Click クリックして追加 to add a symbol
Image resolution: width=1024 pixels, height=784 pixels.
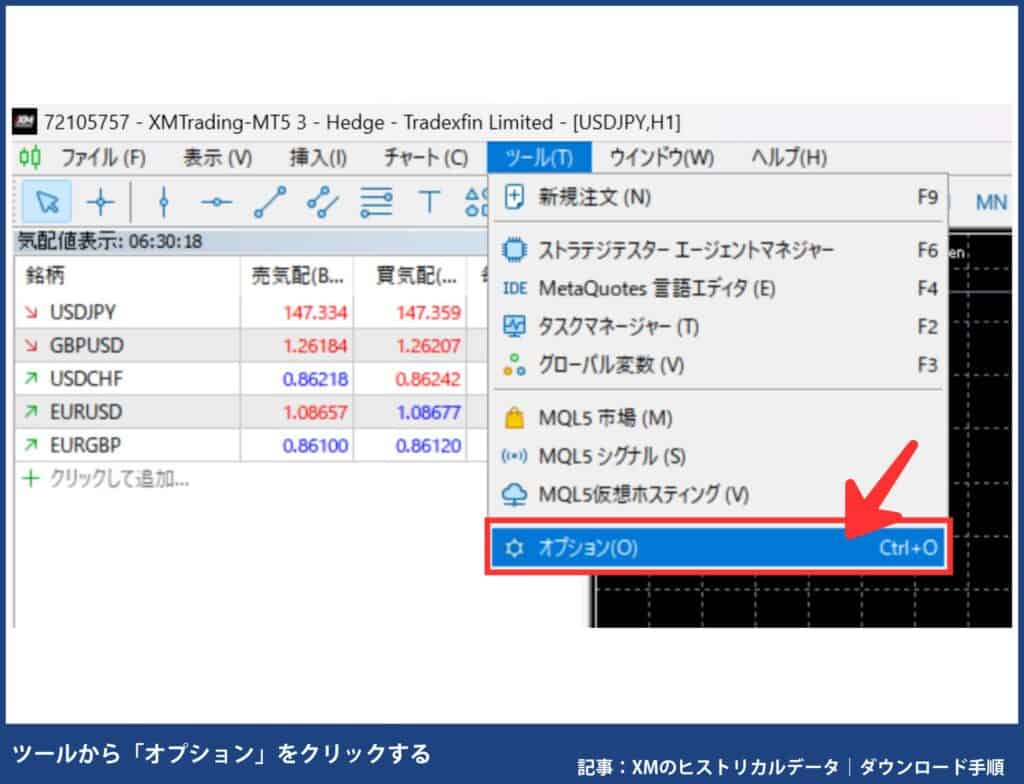click(90, 478)
